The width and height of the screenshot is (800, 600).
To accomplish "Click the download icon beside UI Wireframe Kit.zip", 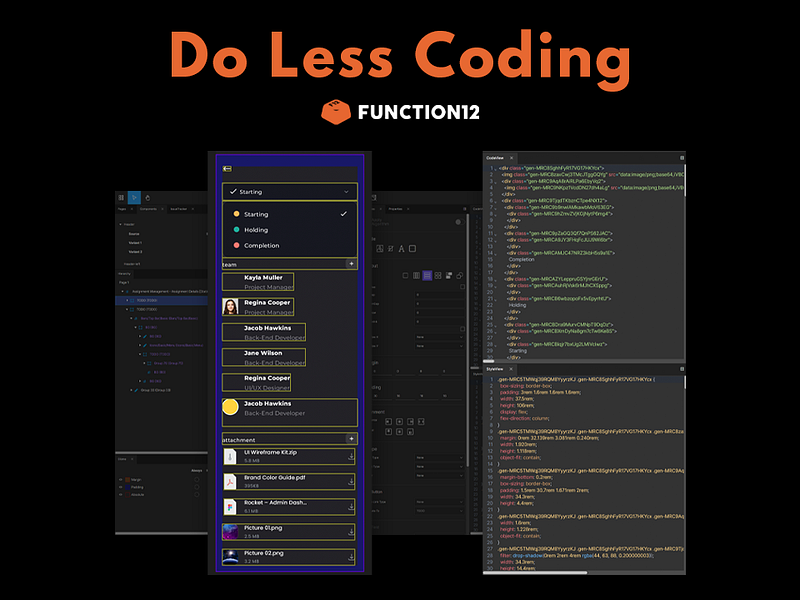I will click(351, 456).
